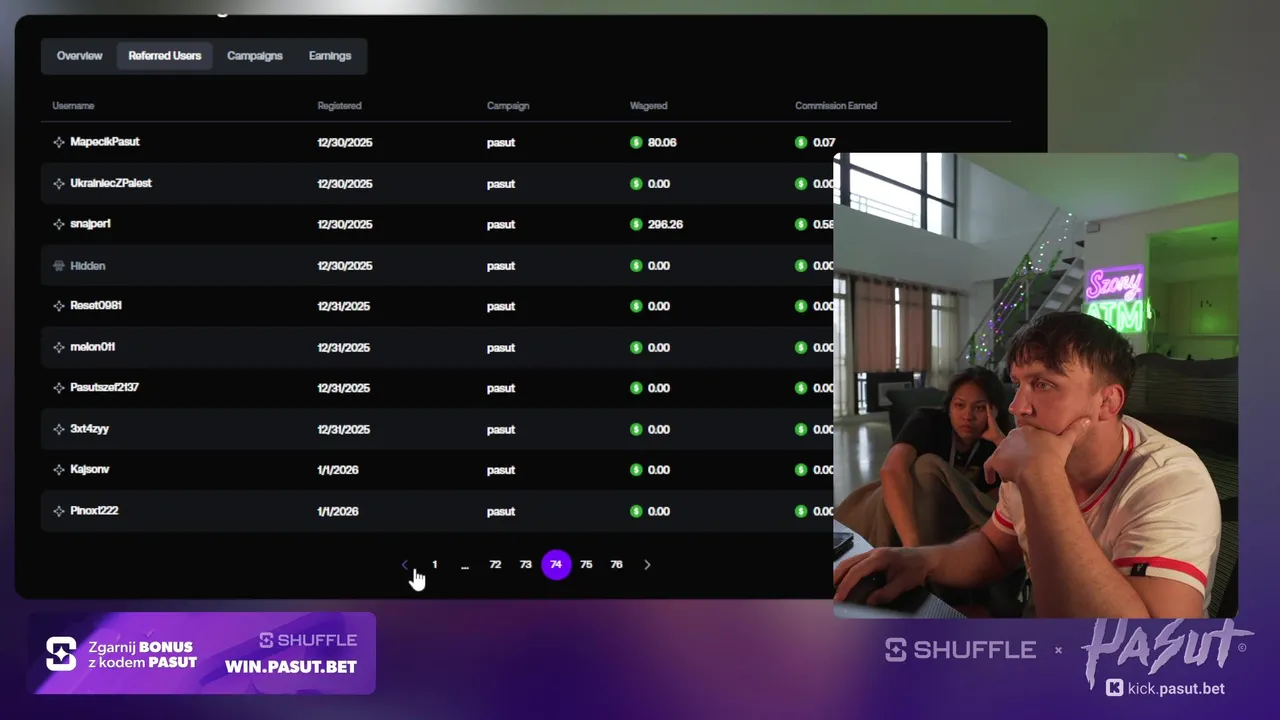Viewport: 1280px width, 720px height.
Task: Click the rank icon beside Pinoxt222
Action: [59, 511]
